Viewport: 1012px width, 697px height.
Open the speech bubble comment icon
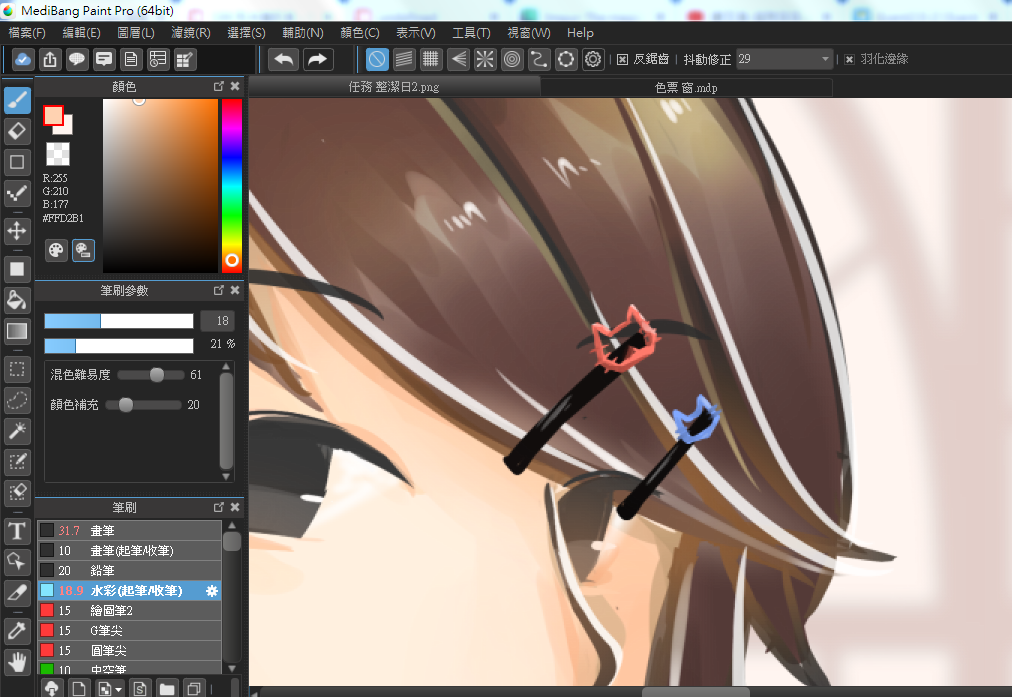click(x=77, y=59)
